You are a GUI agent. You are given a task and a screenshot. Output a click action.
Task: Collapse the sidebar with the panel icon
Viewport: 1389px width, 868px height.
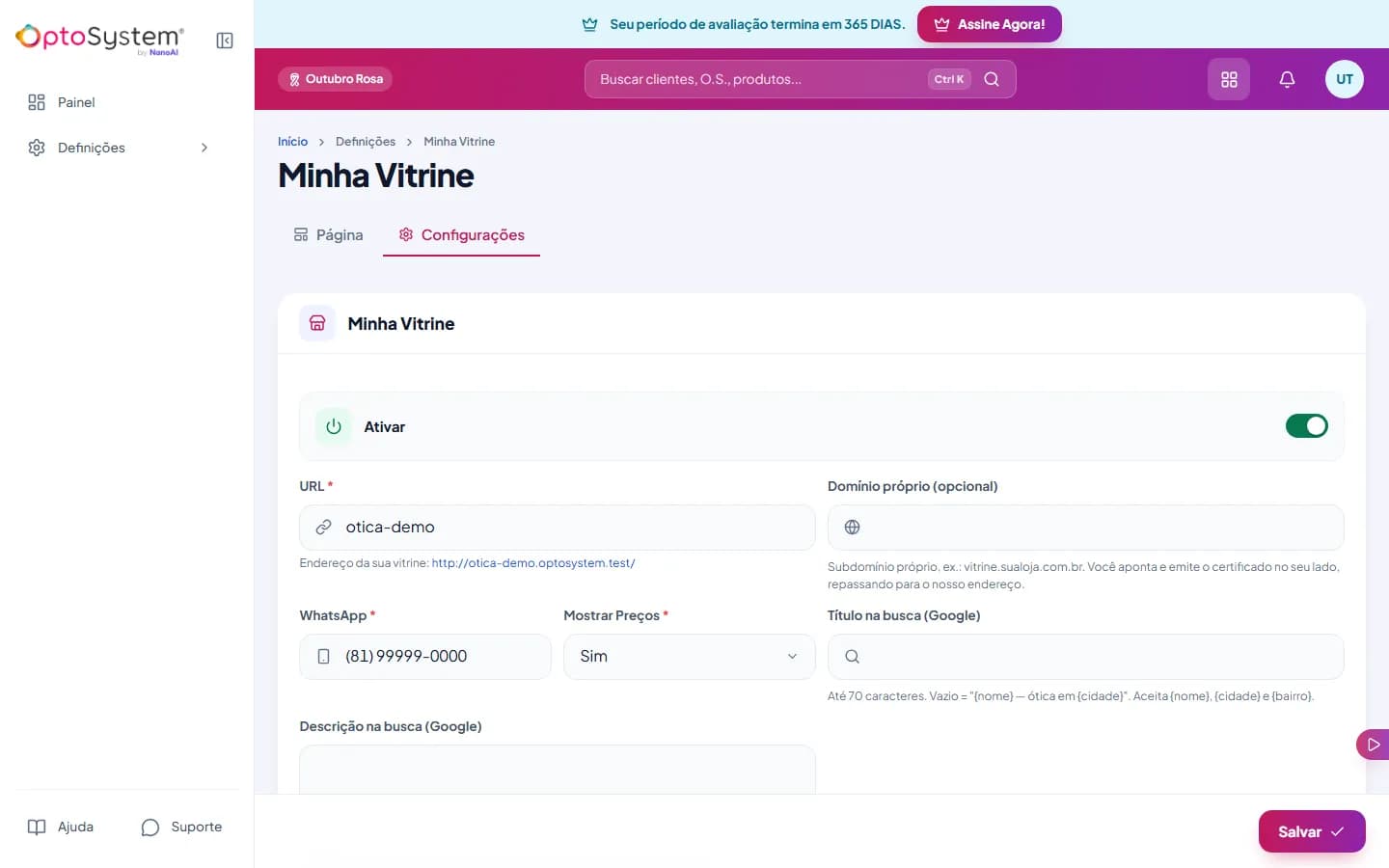coord(225,41)
